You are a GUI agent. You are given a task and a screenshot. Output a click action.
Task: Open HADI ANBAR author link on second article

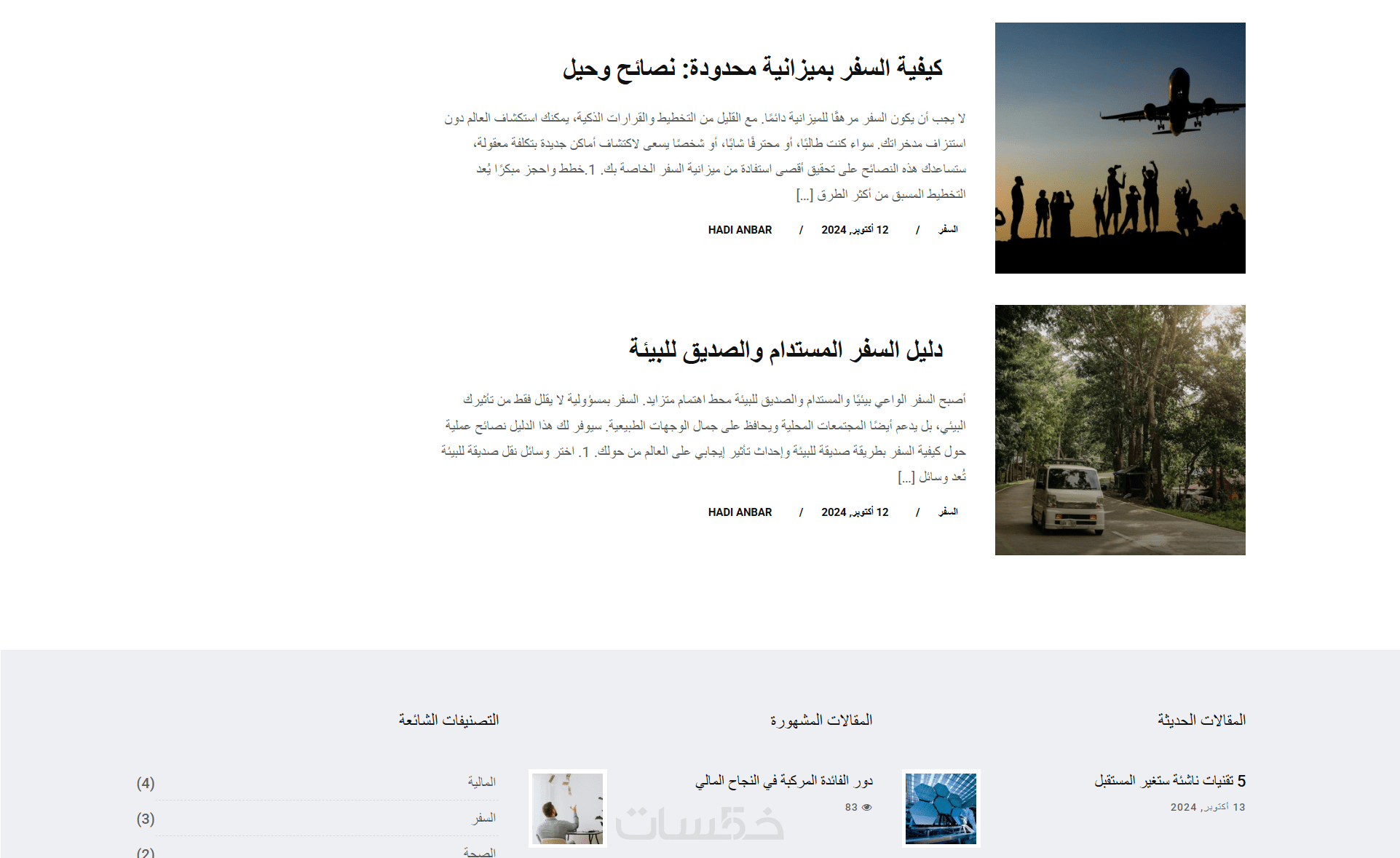coord(740,512)
